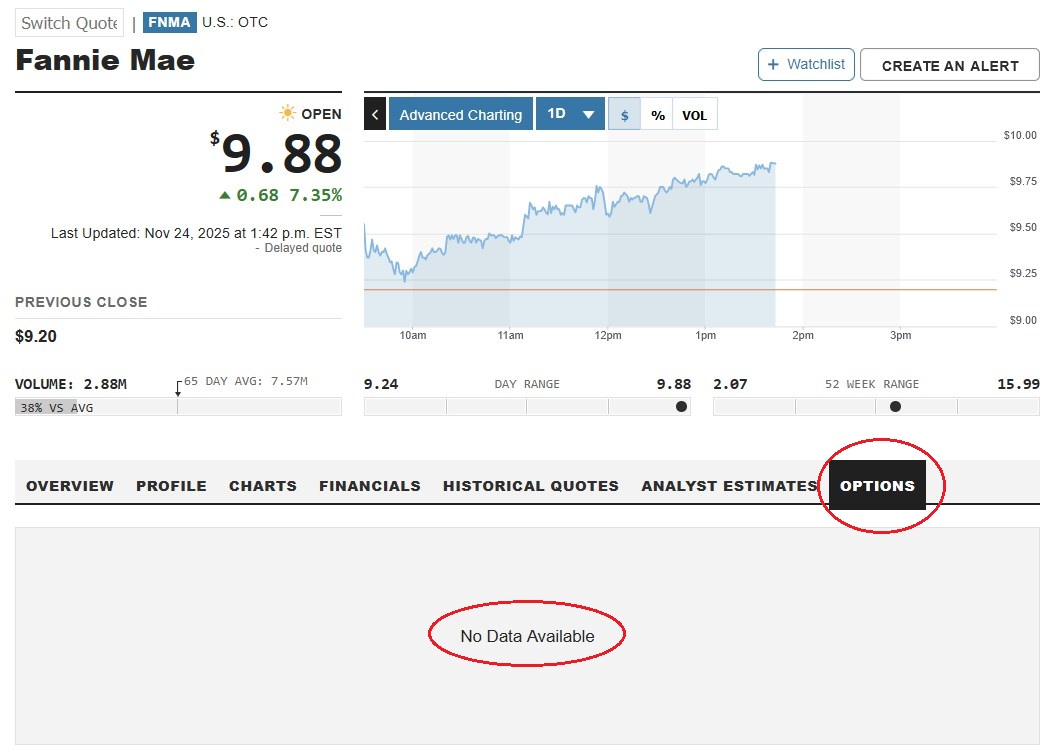Click the day range position marker

(x=681, y=407)
